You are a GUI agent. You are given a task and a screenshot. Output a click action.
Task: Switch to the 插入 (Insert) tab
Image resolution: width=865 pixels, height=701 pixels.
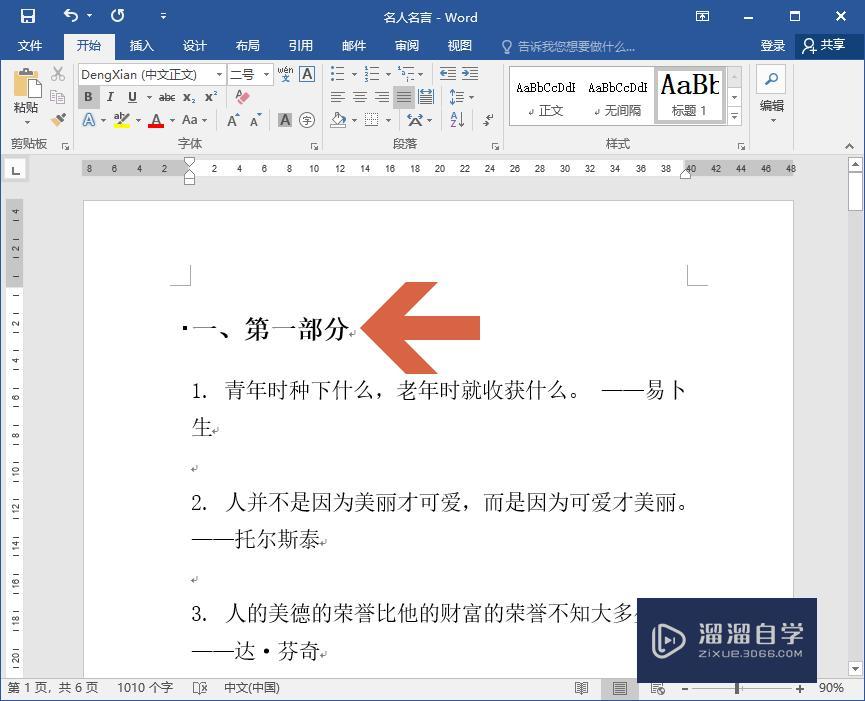coord(141,46)
